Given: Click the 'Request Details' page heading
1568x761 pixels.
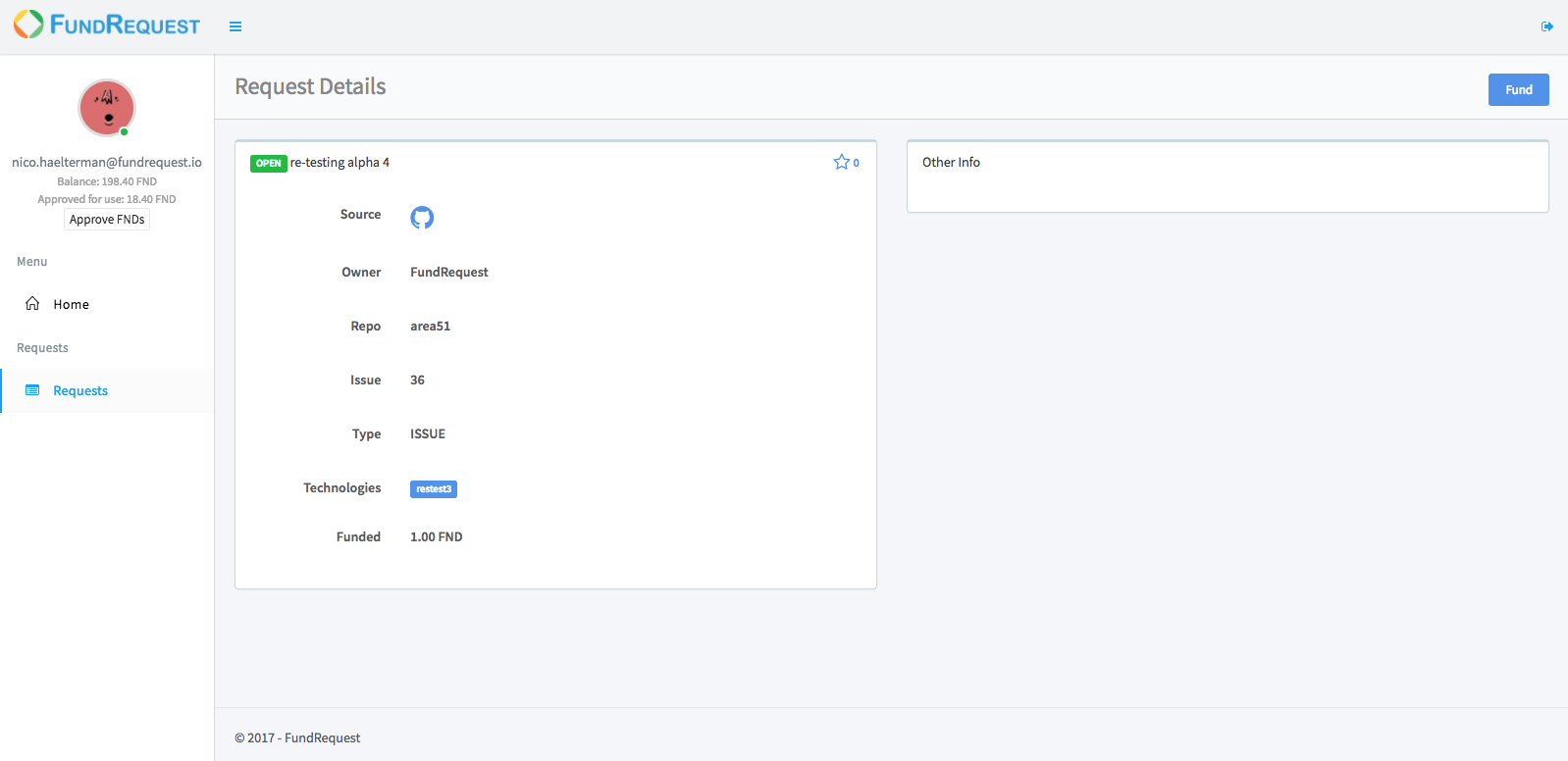Looking at the screenshot, I should tap(310, 87).
